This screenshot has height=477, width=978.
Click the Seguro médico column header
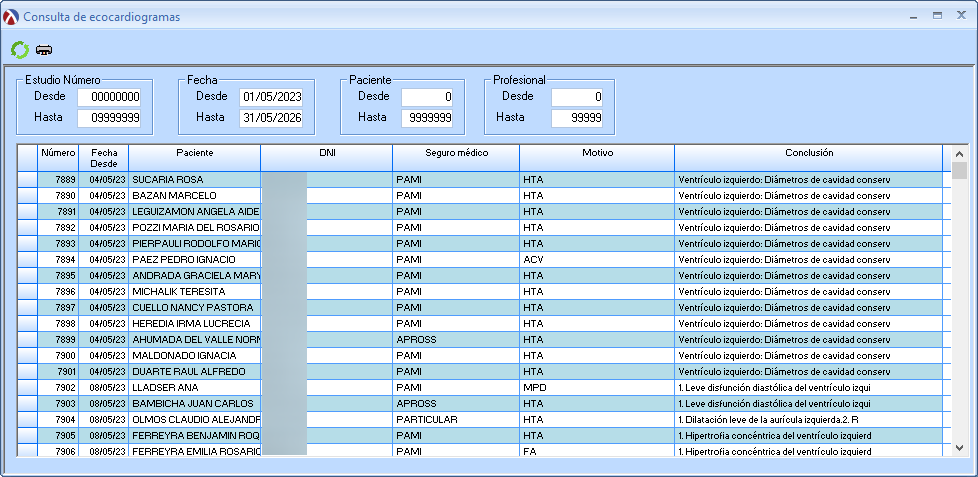click(456, 158)
